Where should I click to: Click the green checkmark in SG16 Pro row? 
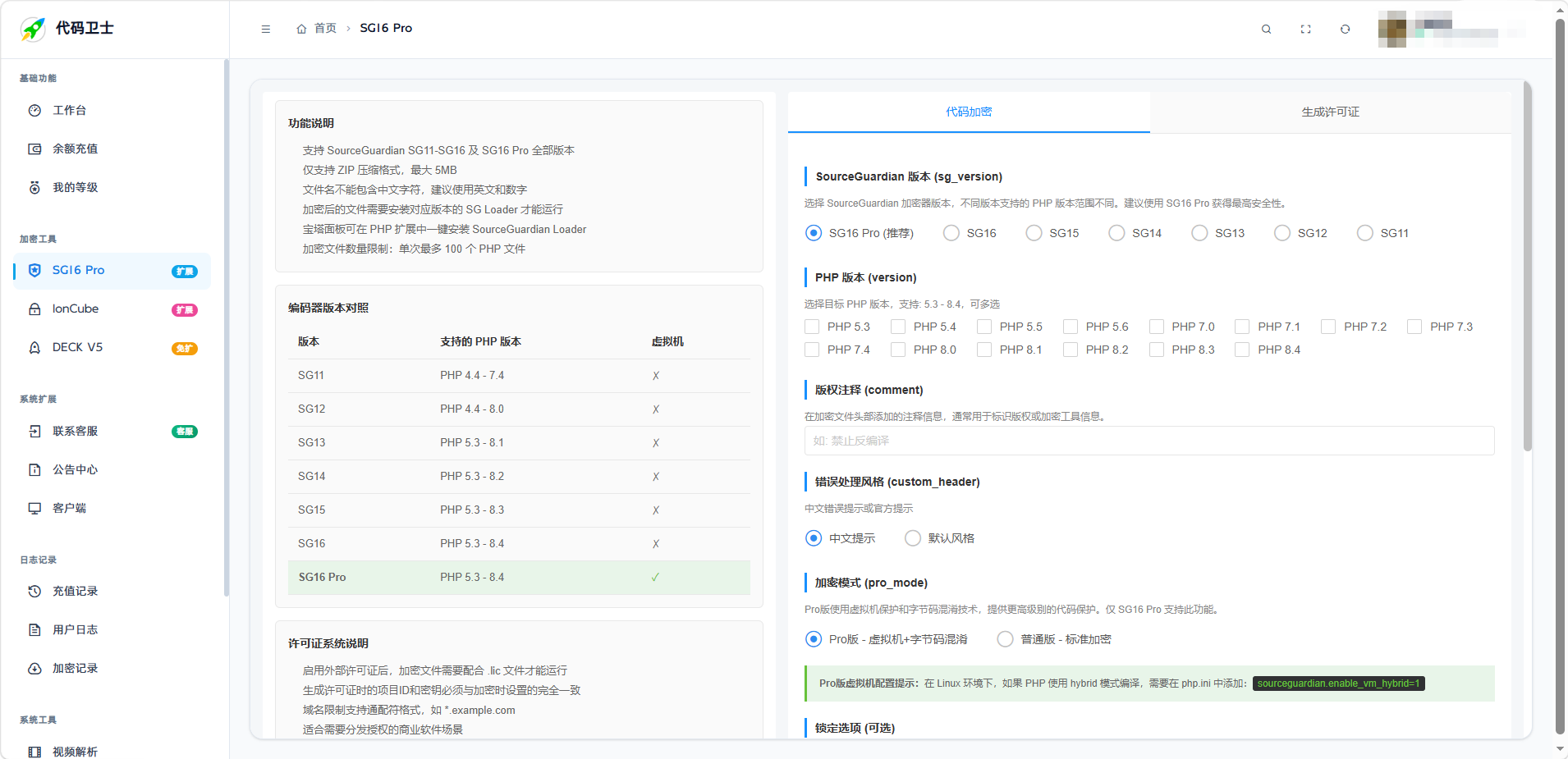(x=655, y=578)
